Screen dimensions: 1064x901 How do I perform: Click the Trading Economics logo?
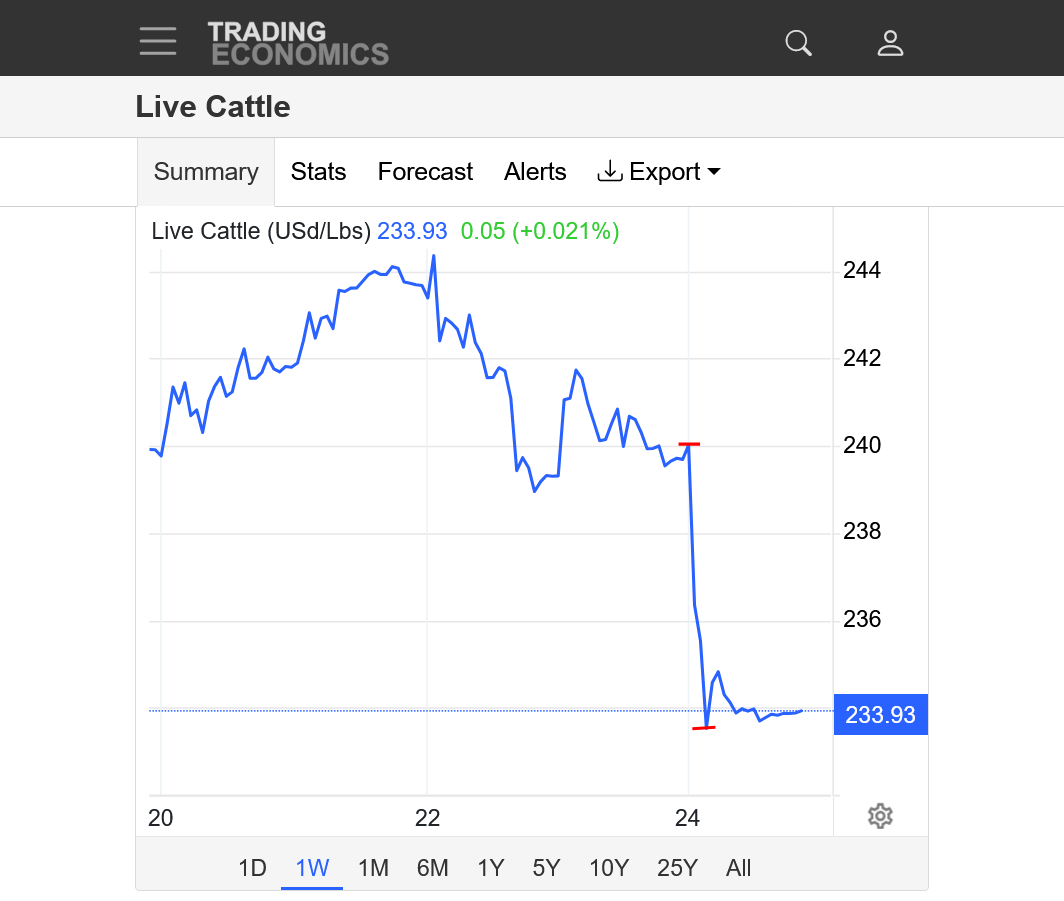(298, 43)
